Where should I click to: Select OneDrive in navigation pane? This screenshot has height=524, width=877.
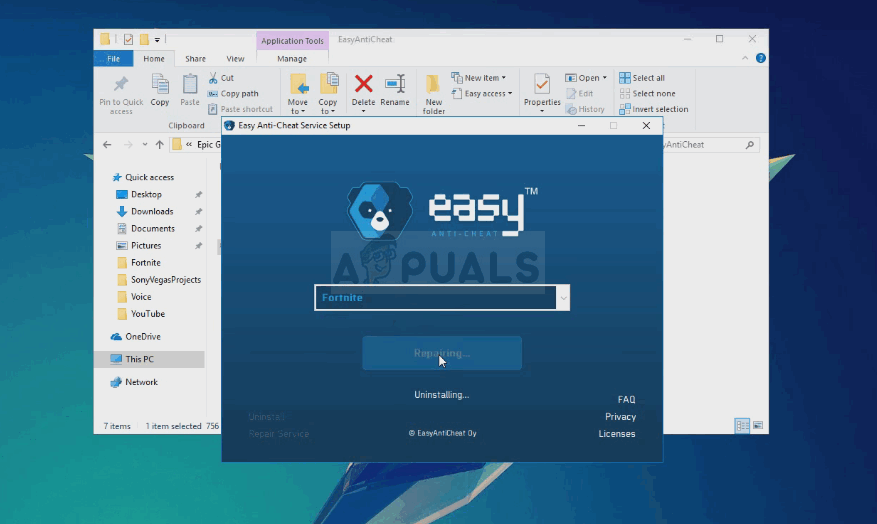point(136,337)
